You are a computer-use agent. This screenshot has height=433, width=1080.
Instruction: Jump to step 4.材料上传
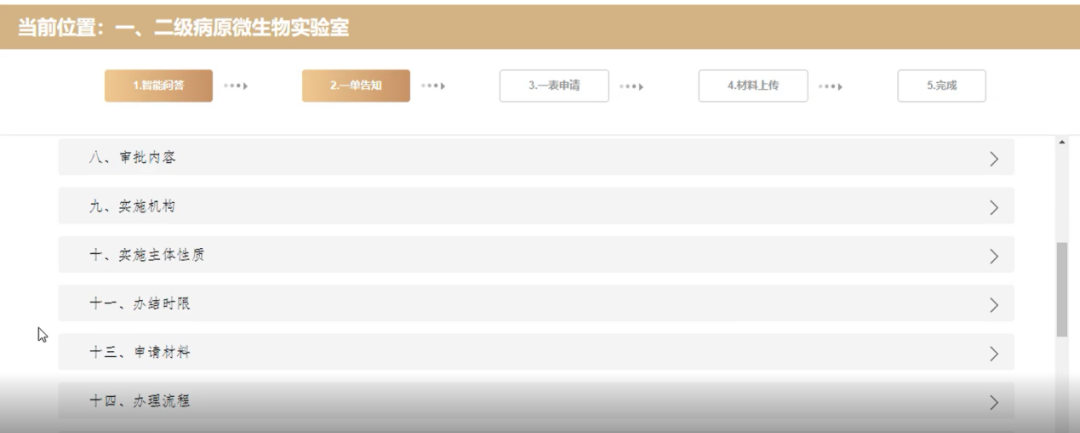[x=752, y=86]
